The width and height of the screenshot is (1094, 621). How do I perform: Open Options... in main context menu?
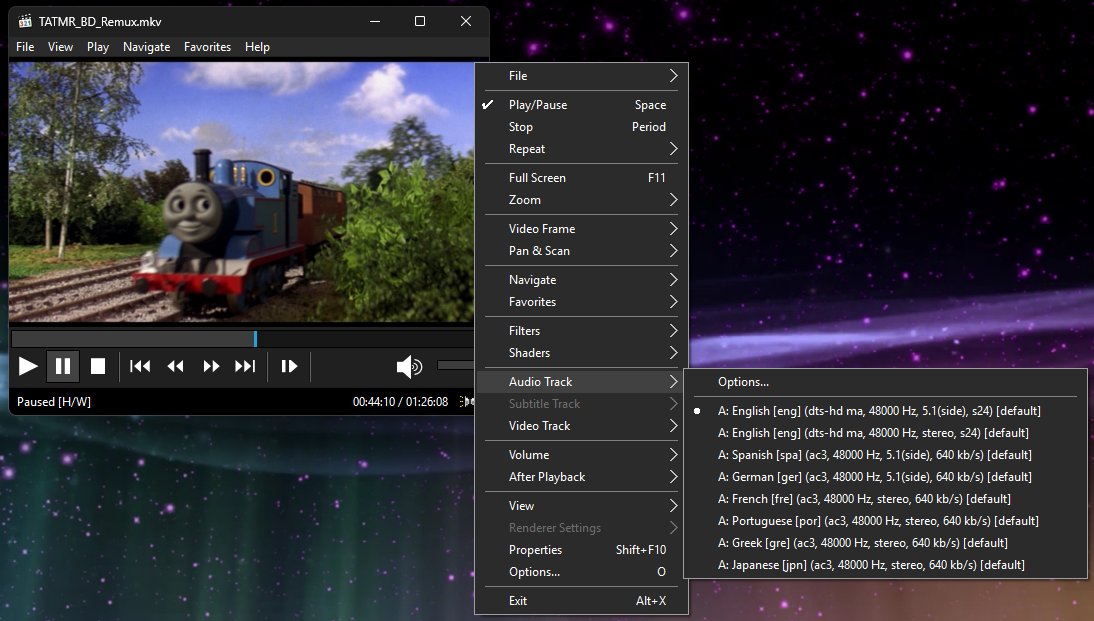tap(581, 571)
